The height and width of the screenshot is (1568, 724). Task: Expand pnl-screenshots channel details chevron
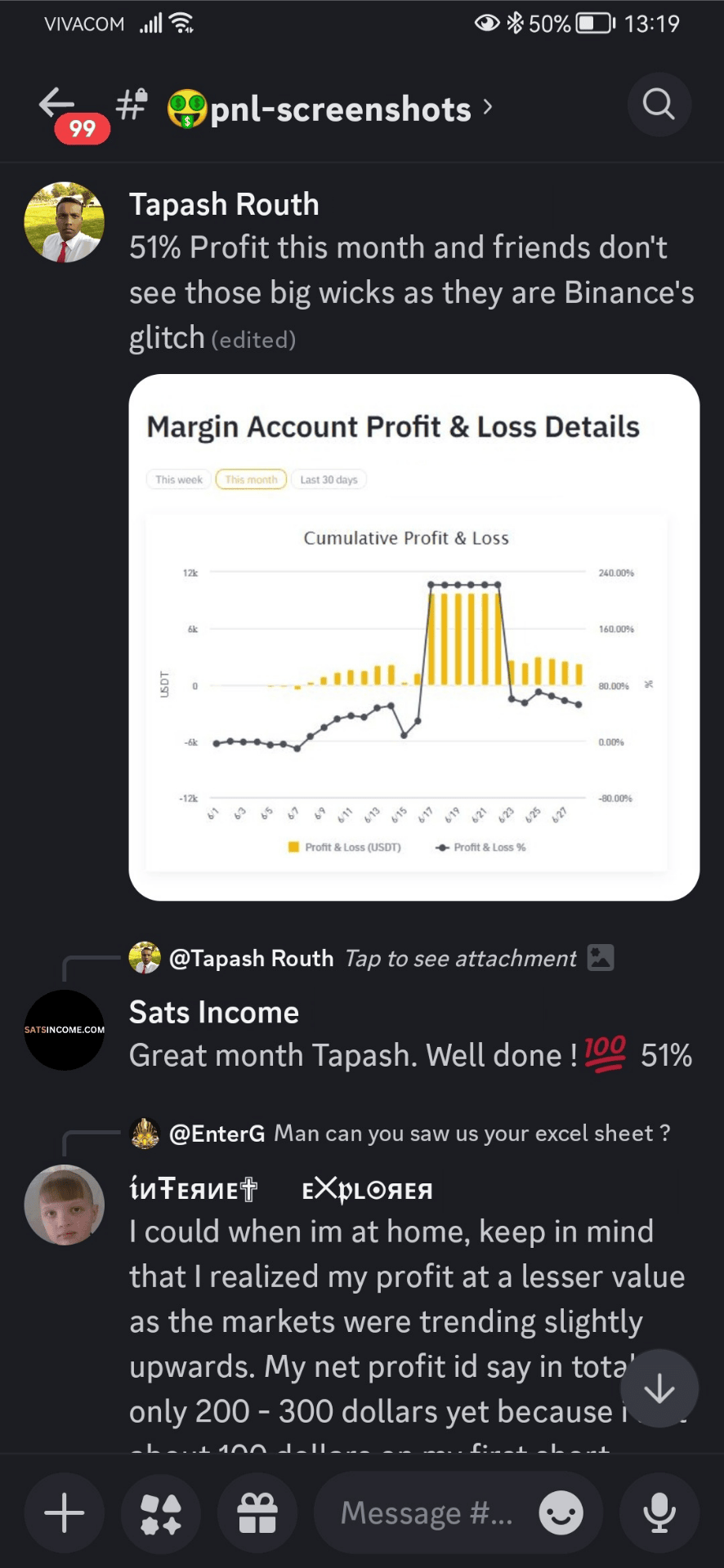[488, 107]
